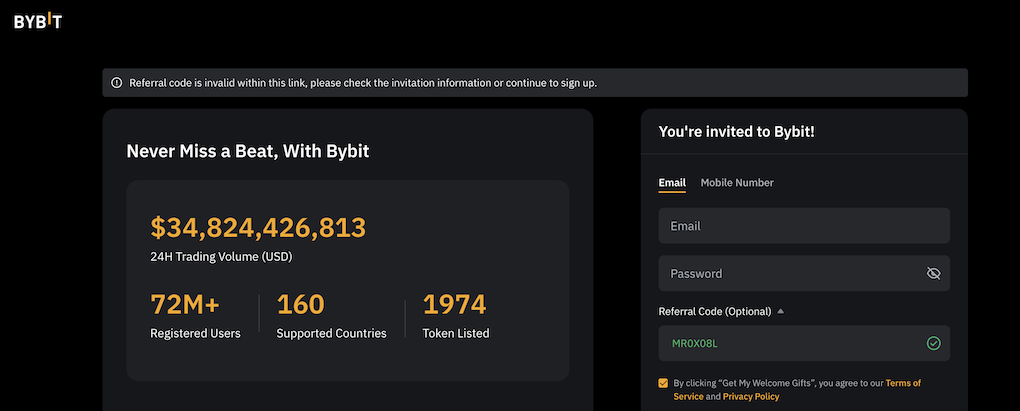Focus the Password input field

[x=804, y=273]
